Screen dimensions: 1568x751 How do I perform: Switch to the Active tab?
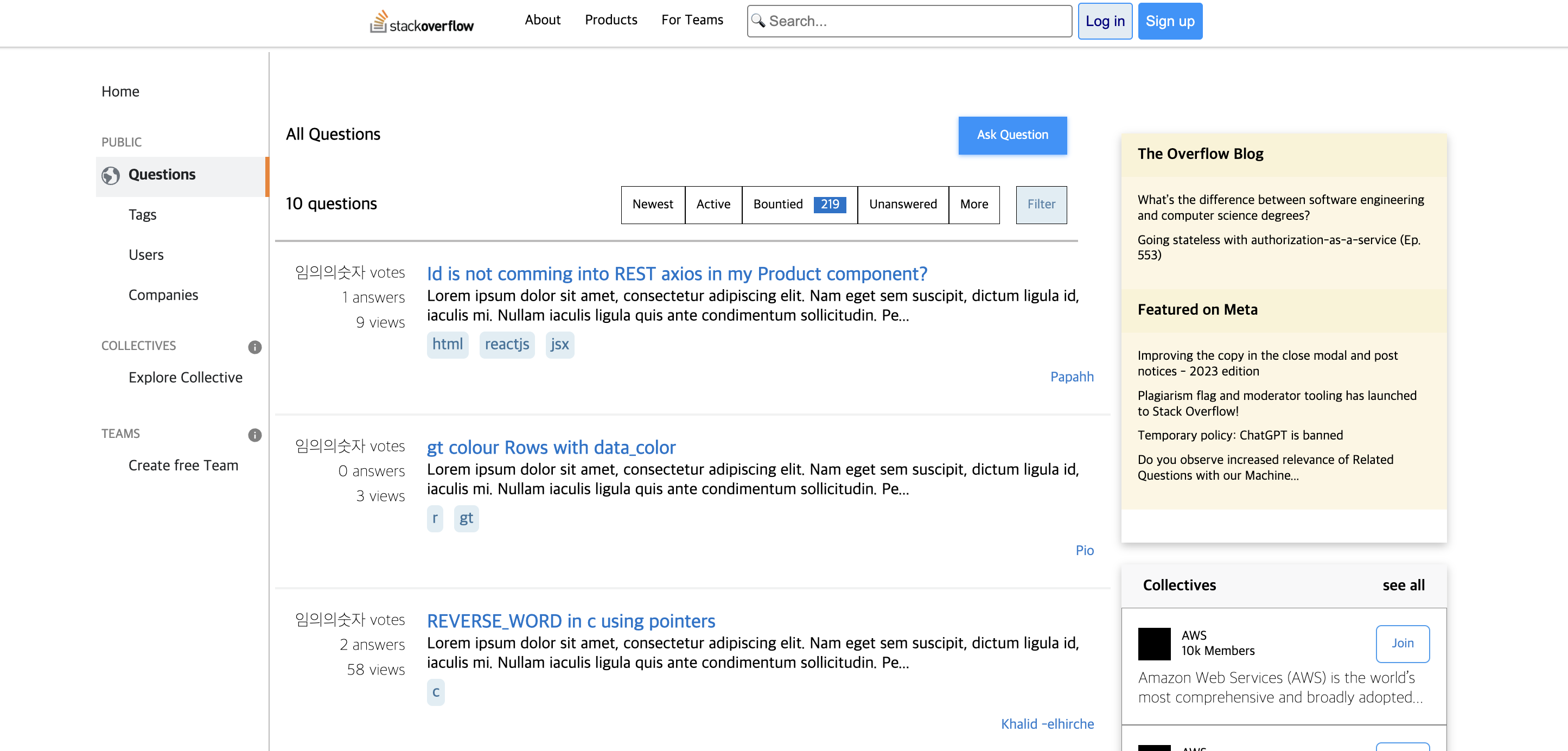tap(713, 205)
